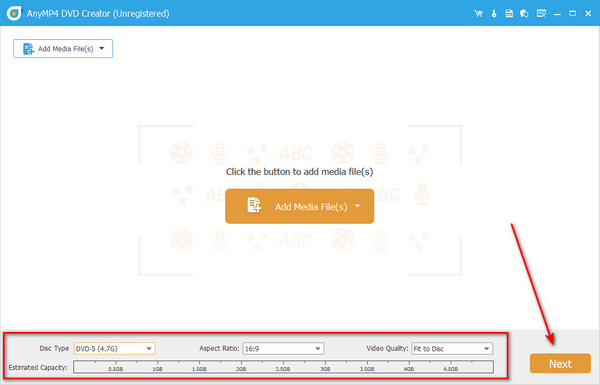This screenshot has width=600, height=385.
Task: Minimize the AnyMP4 DVD Creator window
Action: tap(557, 14)
